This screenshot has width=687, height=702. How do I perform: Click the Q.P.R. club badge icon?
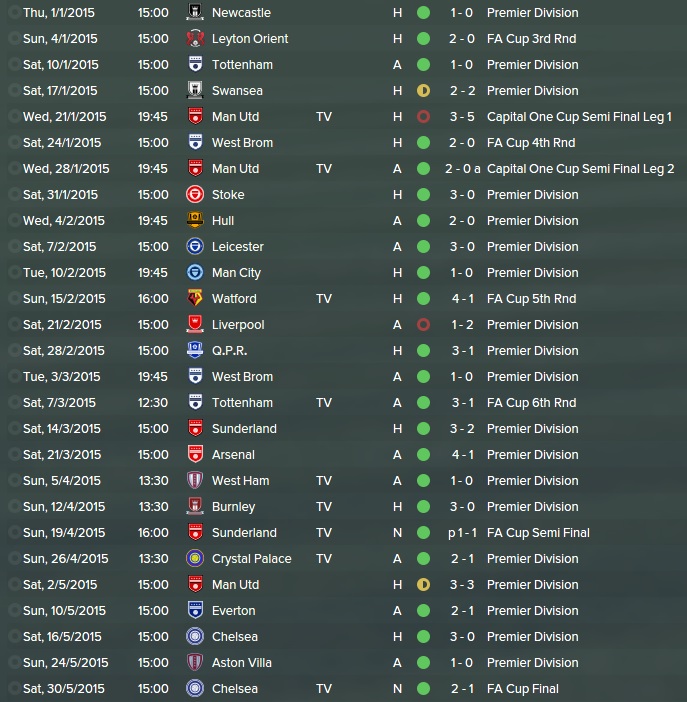[x=195, y=350]
